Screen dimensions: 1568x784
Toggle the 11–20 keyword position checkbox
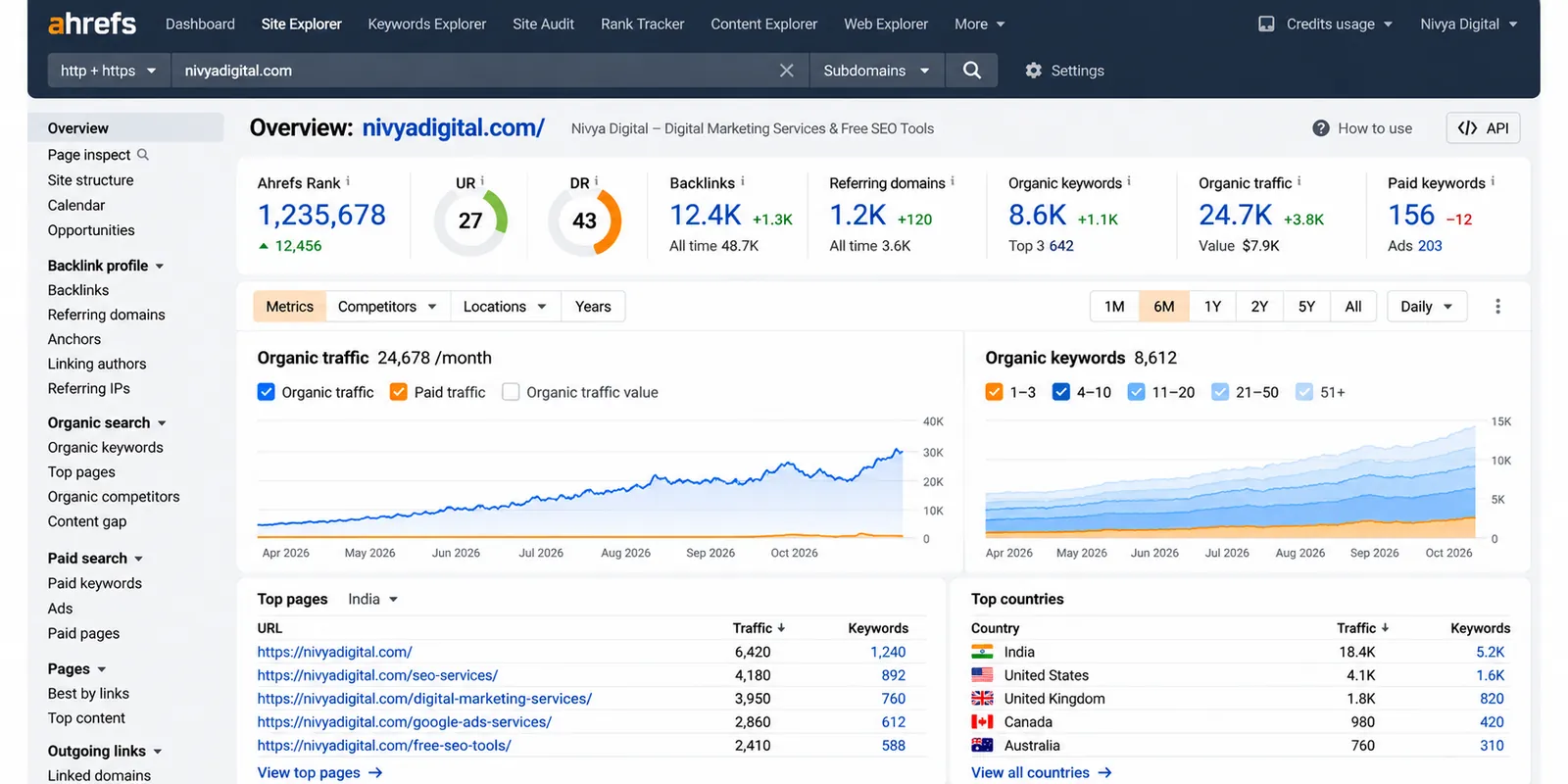pos(1136,392)
